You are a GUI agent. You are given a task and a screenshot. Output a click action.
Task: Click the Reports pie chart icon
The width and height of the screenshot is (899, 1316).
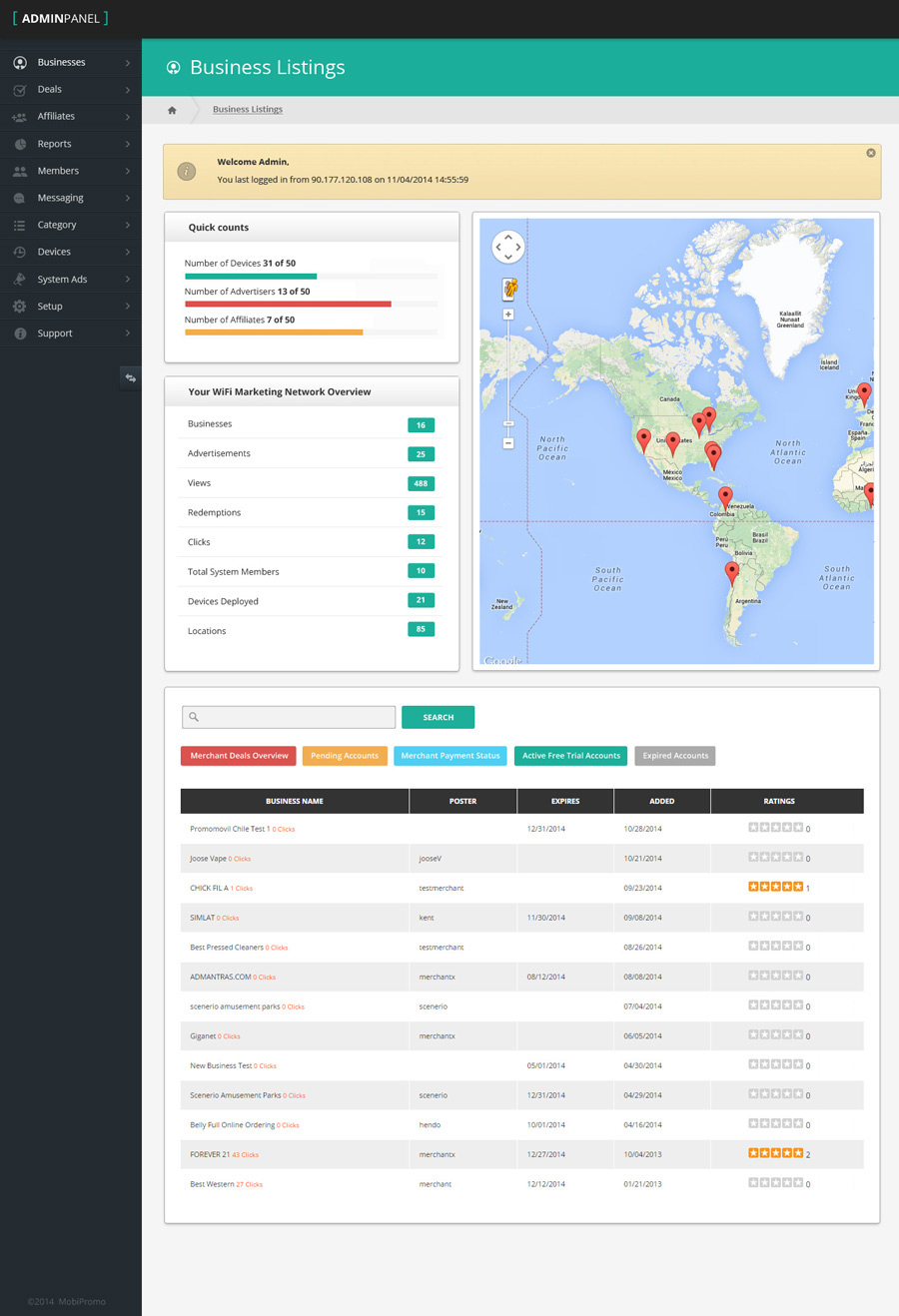[20, 144]
